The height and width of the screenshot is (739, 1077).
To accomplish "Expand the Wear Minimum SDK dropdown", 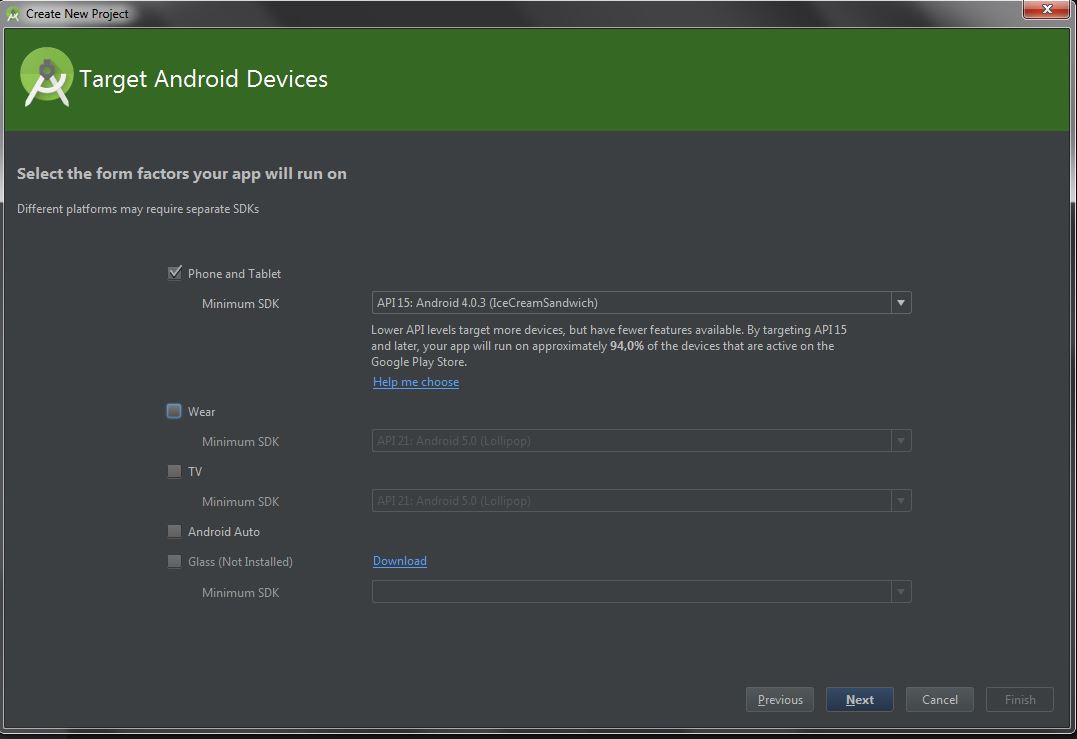I will click(x=900, y=441).
